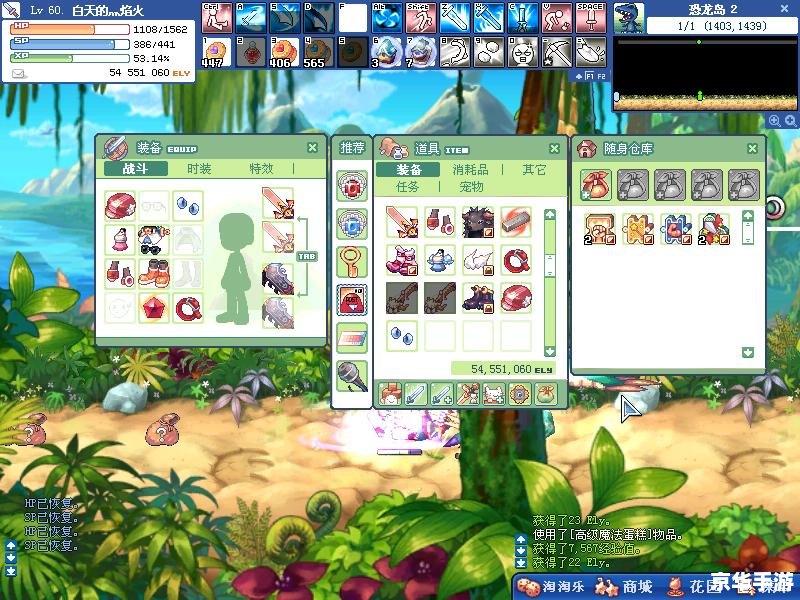Open the microphone icon in recommend panel

click(x=352, y=376)
